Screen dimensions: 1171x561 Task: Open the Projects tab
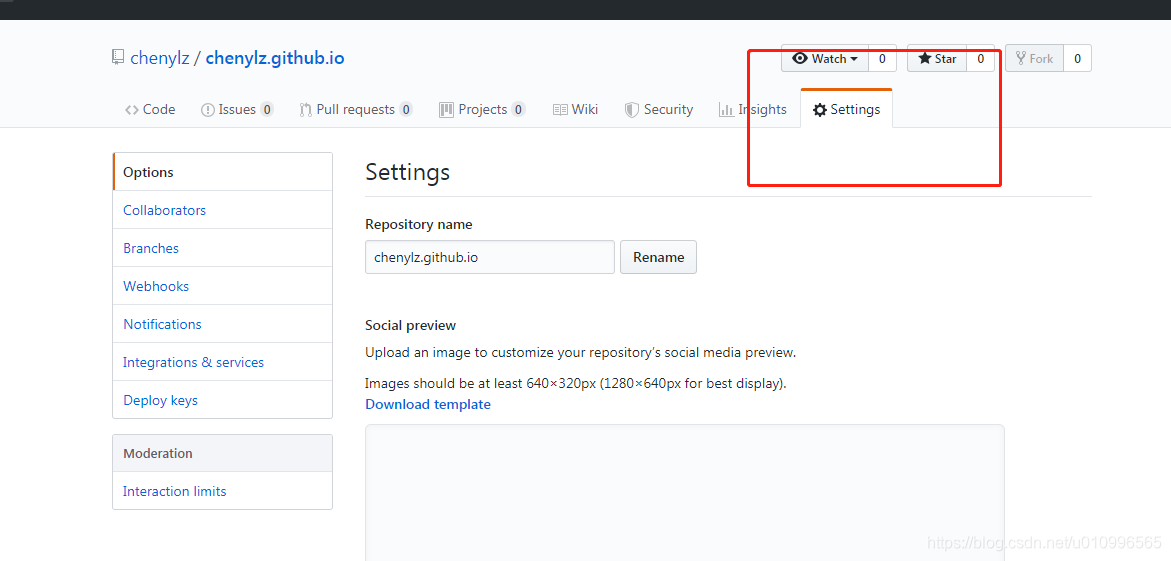click(482, 109)
